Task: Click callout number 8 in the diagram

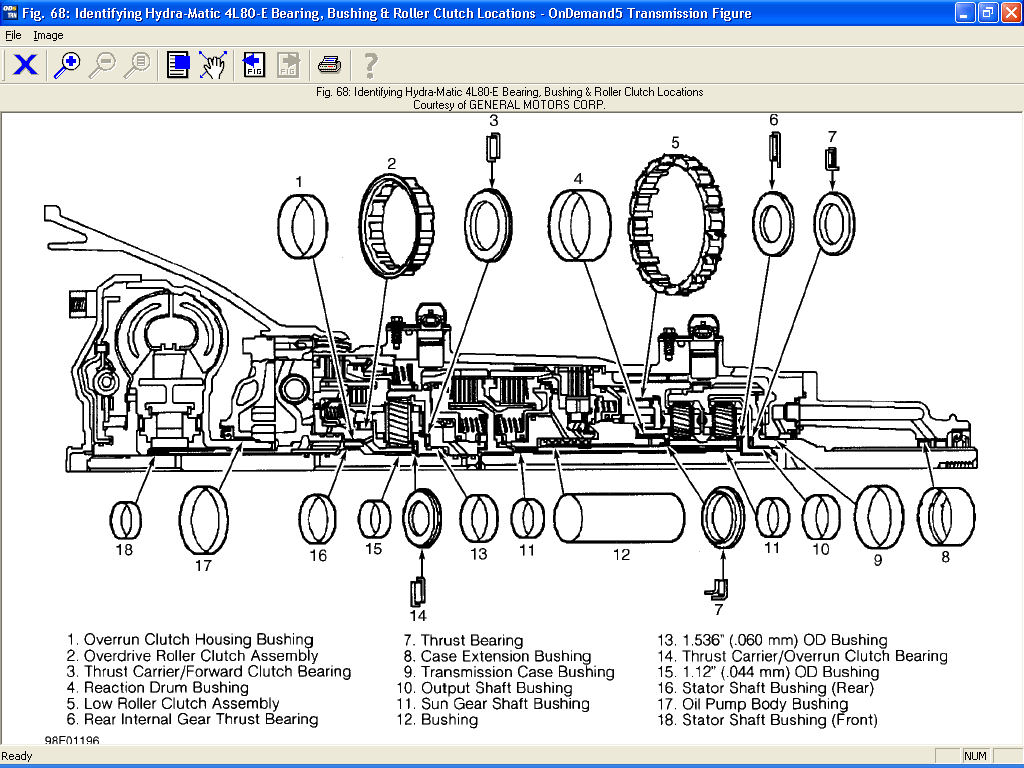Action: [x=945, y=557]
